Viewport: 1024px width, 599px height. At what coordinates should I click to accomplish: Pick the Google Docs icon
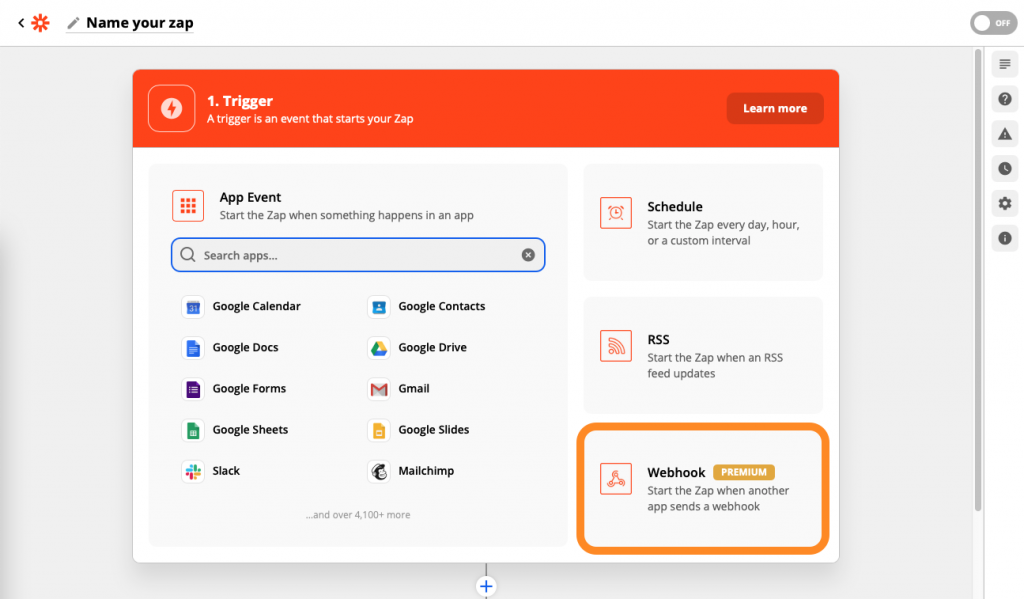tap(193, 348)
